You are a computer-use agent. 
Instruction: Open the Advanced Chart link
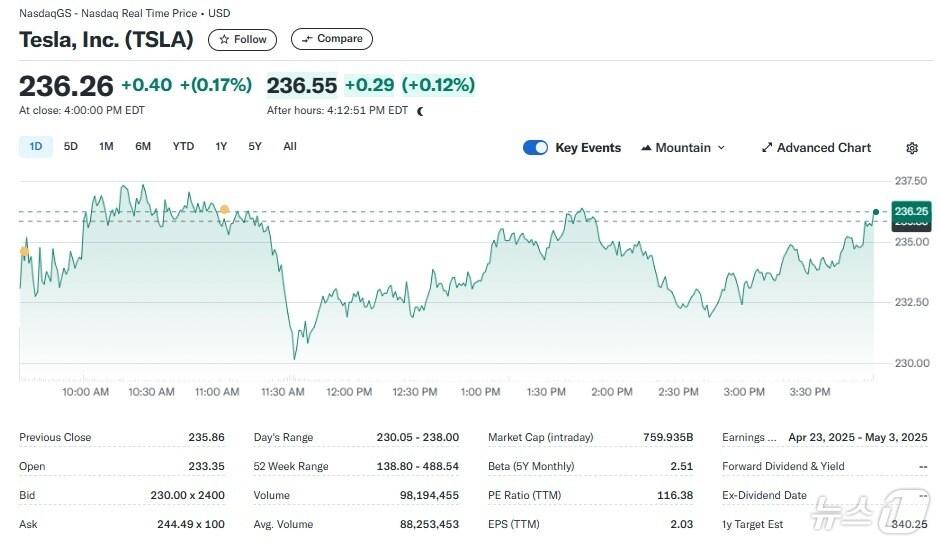click(823, 148)
